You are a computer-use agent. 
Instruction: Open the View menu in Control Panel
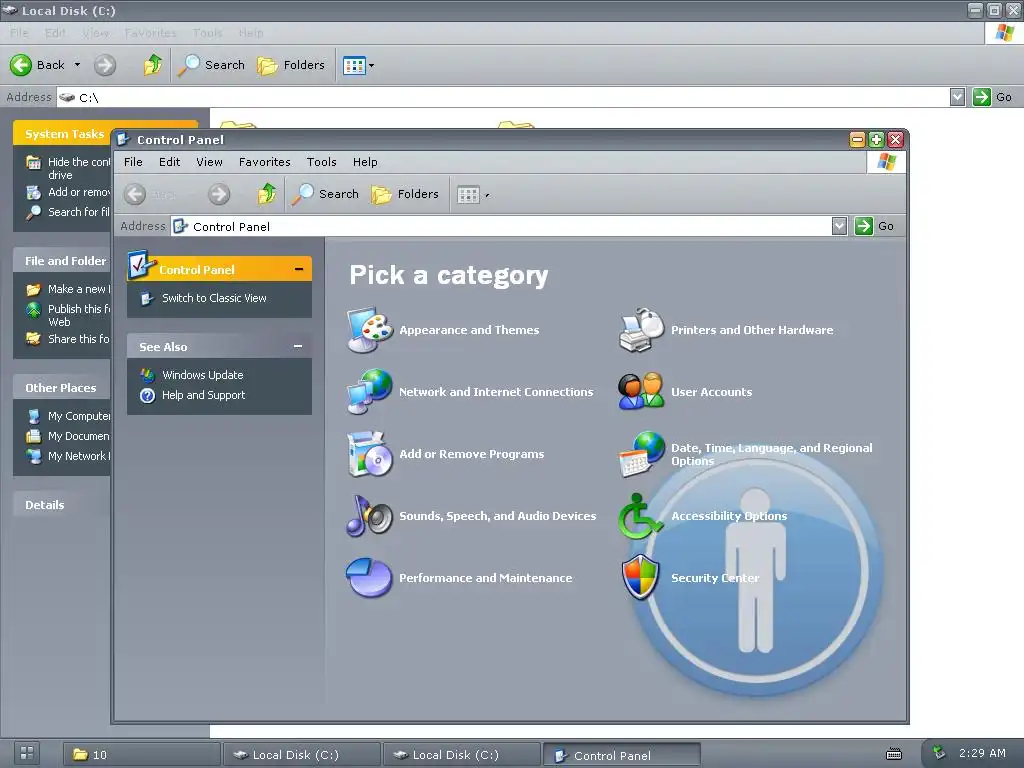click(210, 162)
